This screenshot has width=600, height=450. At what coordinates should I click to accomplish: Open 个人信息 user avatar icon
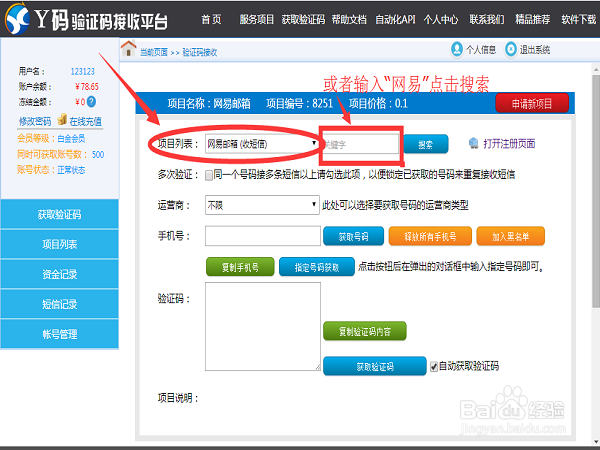457,49
